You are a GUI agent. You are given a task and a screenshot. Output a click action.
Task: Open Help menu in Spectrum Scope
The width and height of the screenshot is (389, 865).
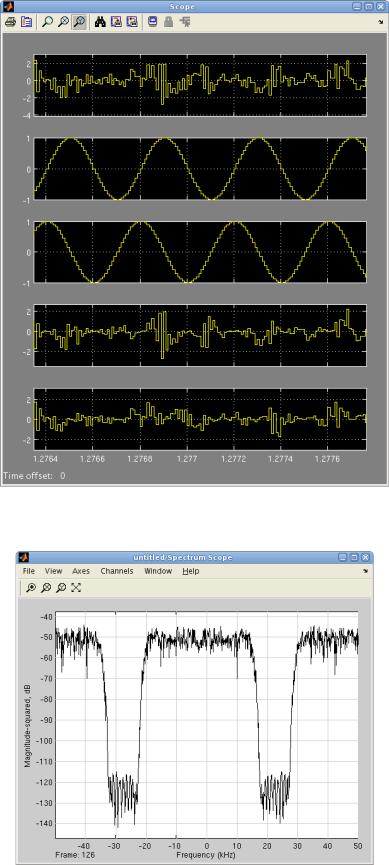[191, 571]
